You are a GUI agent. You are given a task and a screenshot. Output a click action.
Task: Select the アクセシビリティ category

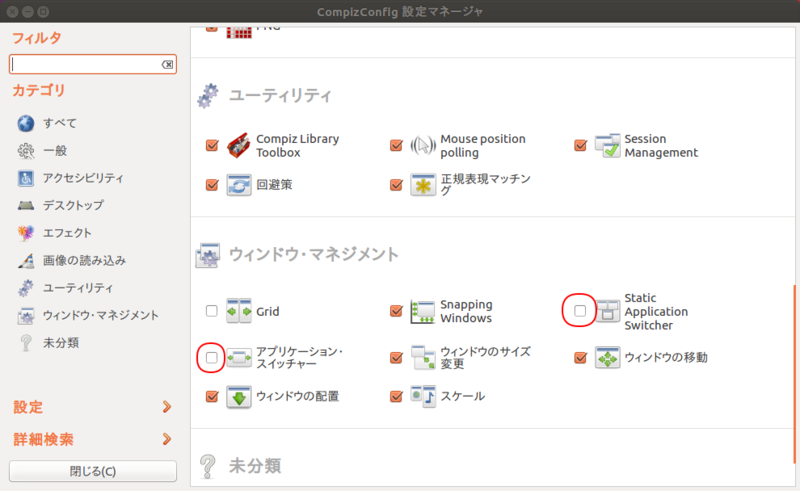pyautogui.click(x=83, y=178)
